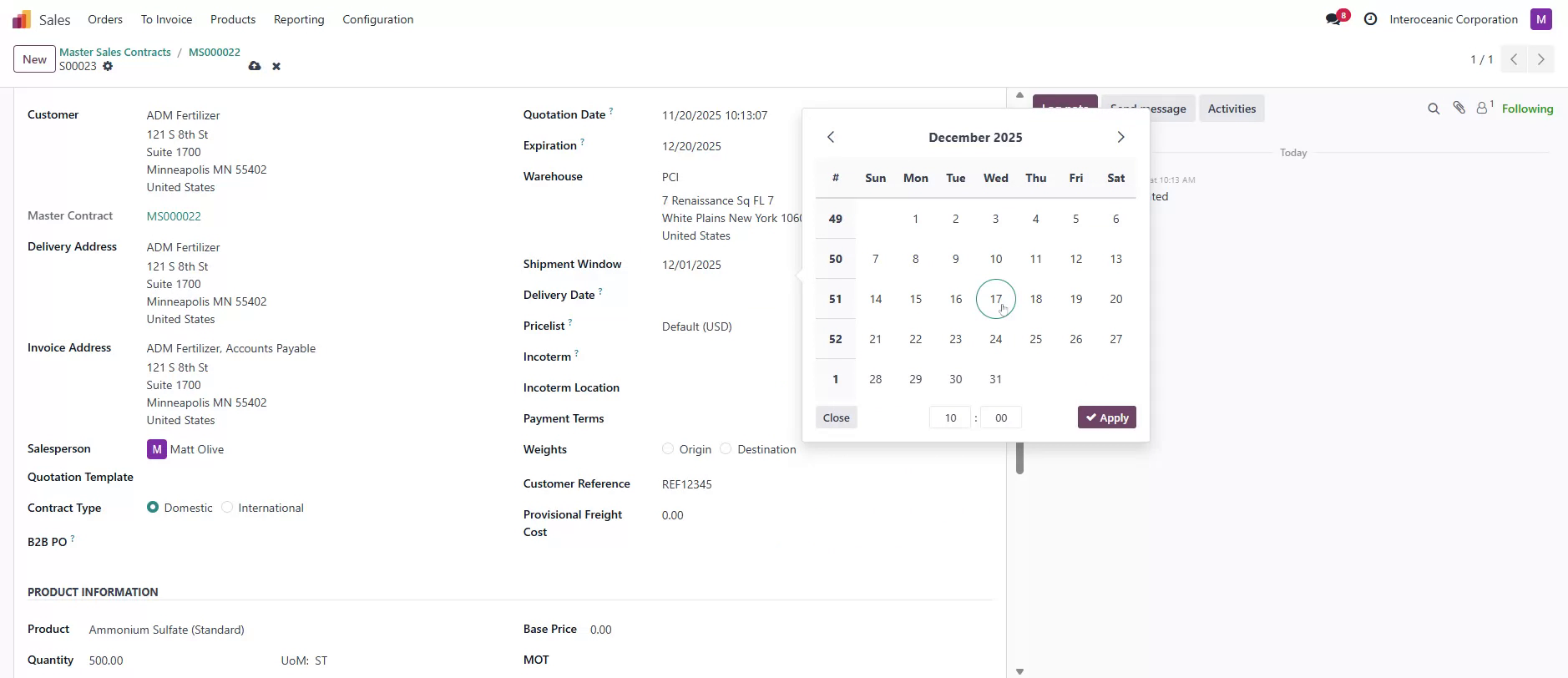Switch company via Interoceanic Corporation
The height and width of the screenshot is (678, 1568).
pyautogui.click(x=1453, y=19)
